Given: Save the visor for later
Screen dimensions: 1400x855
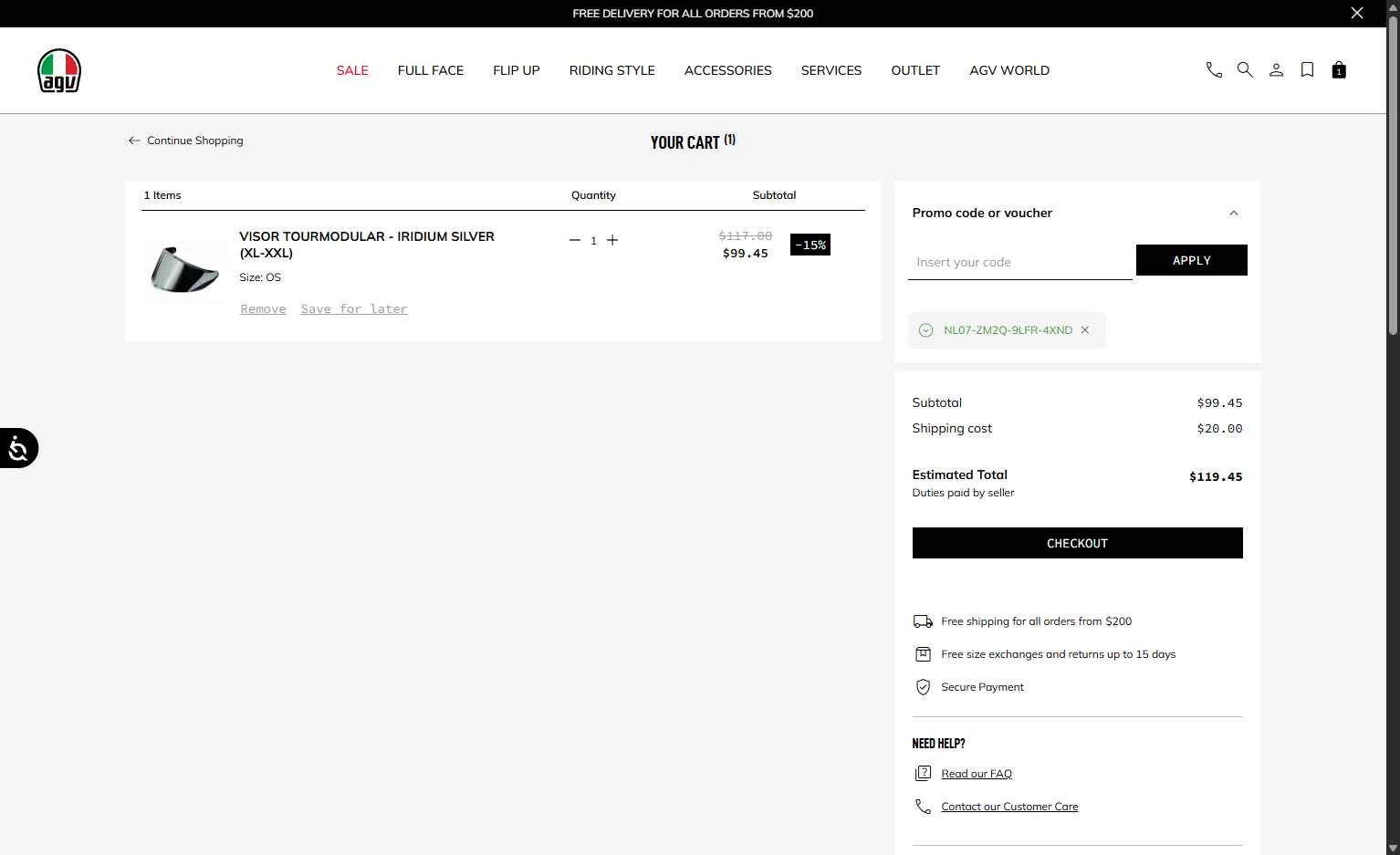Looking at the screenshot, I should [x=354, y=309].
